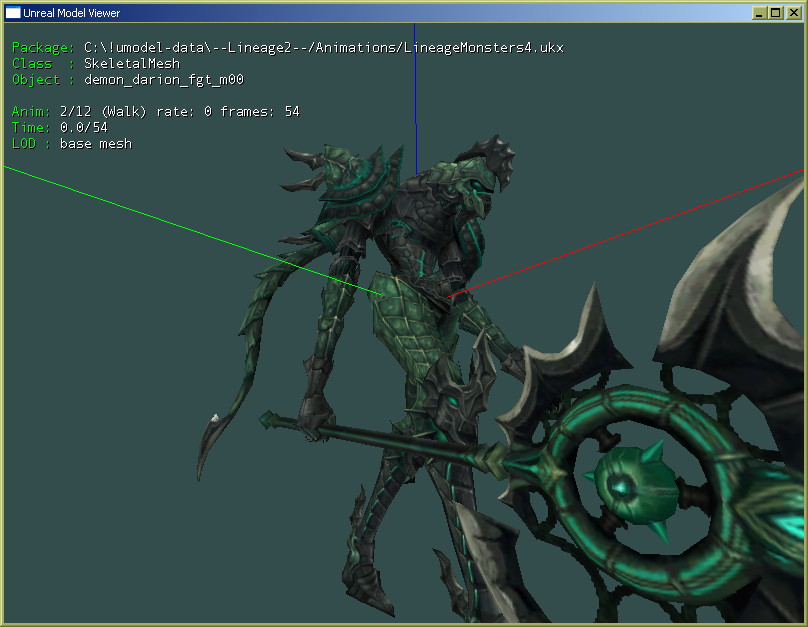Click the 'frames: 54' text
Image resolution: width=808 pixels, height=627 pixels.
pos(260,112)
